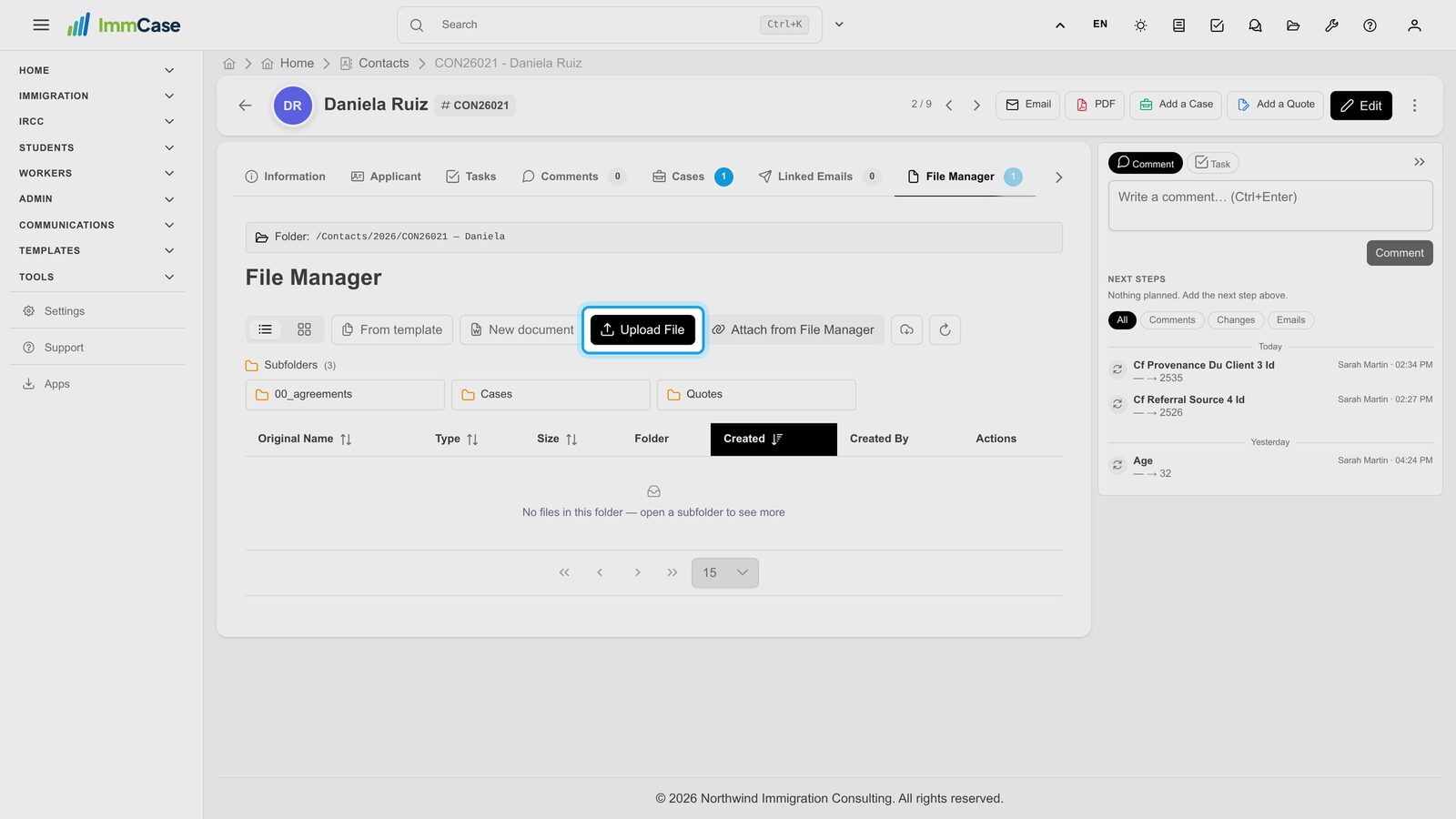This screenshot has height=819, width=1456.
Task: Click the Edit button
Action: coord(1361,106)
